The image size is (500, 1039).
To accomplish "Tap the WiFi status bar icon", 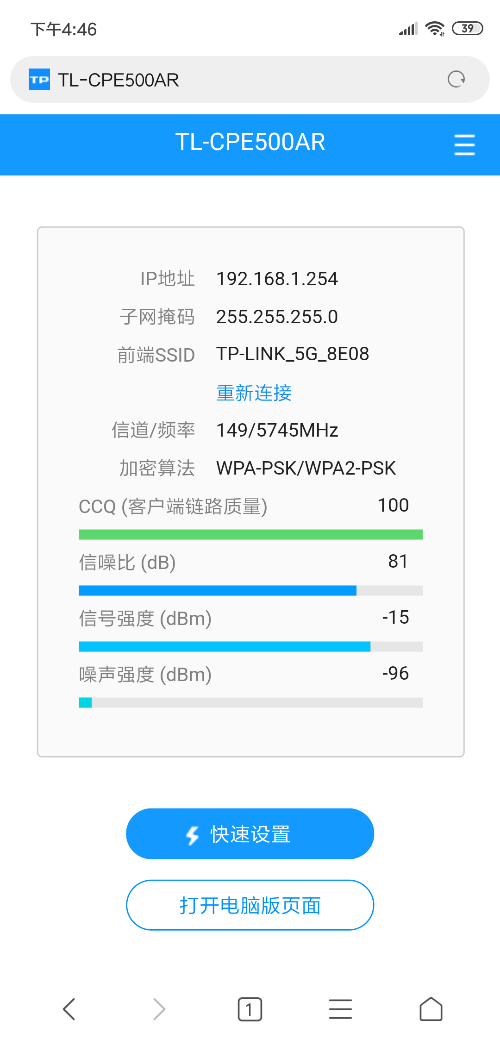I will 435,28.
